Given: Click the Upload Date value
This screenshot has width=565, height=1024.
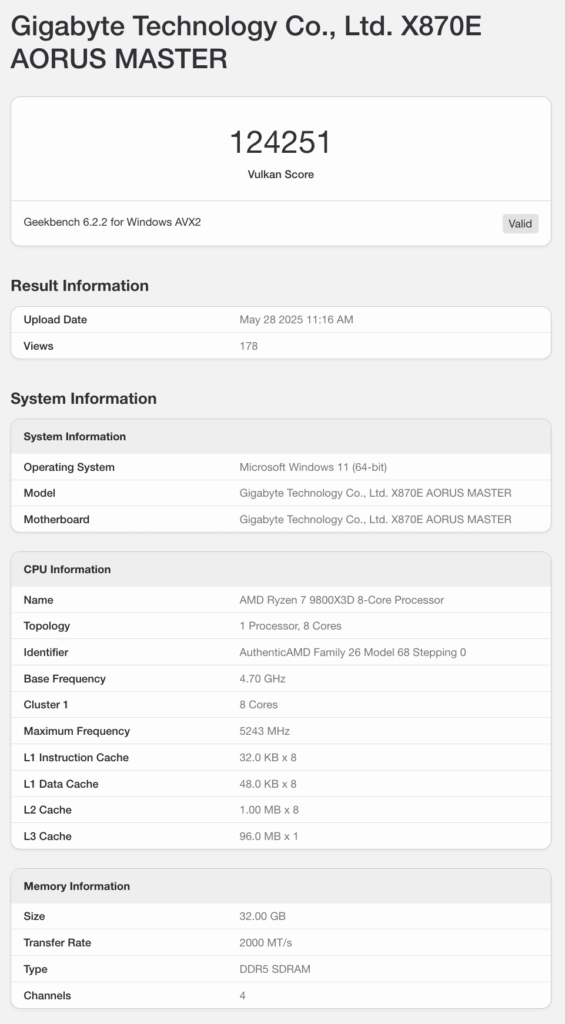Looking at the screenshot, I should (x=297, y=319).
